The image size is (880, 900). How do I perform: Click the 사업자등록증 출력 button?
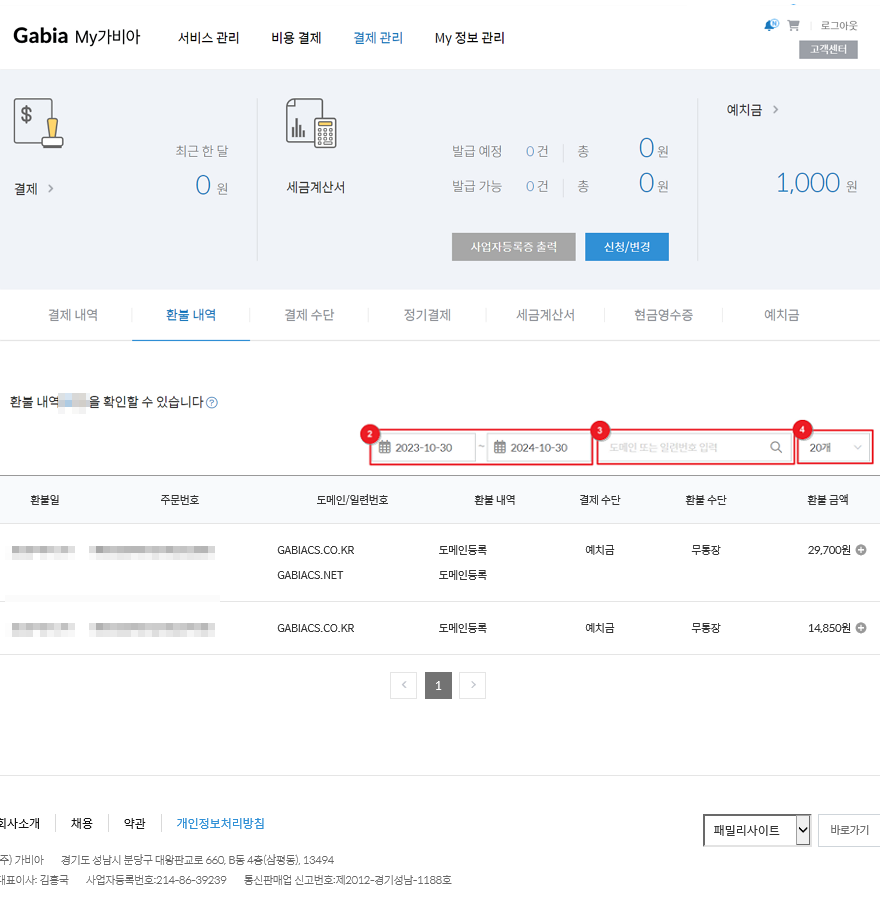(x=514, y=247)
